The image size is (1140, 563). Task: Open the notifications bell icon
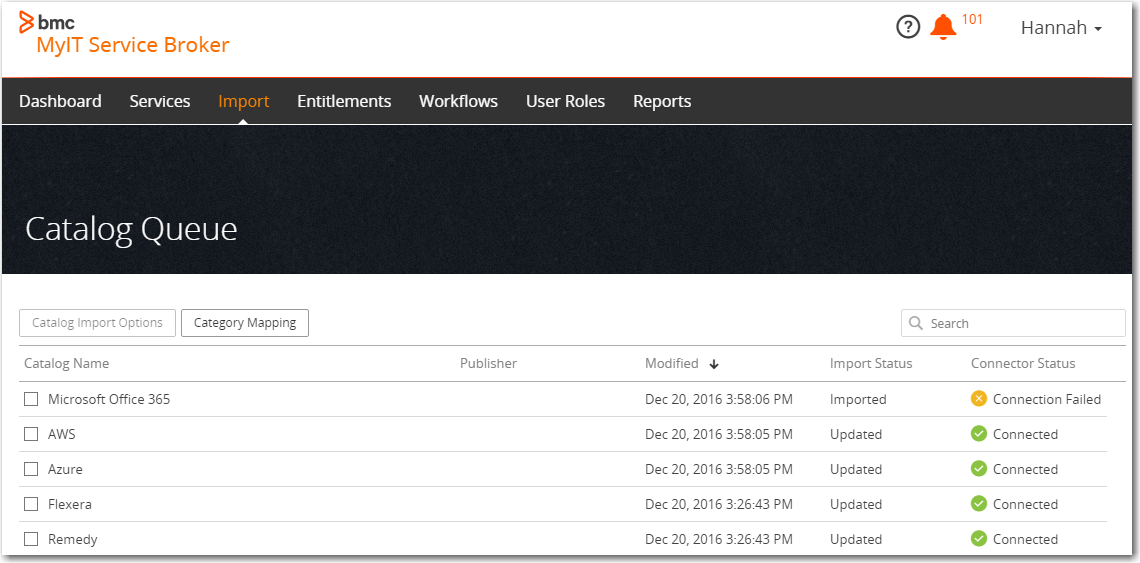[942, 27]
